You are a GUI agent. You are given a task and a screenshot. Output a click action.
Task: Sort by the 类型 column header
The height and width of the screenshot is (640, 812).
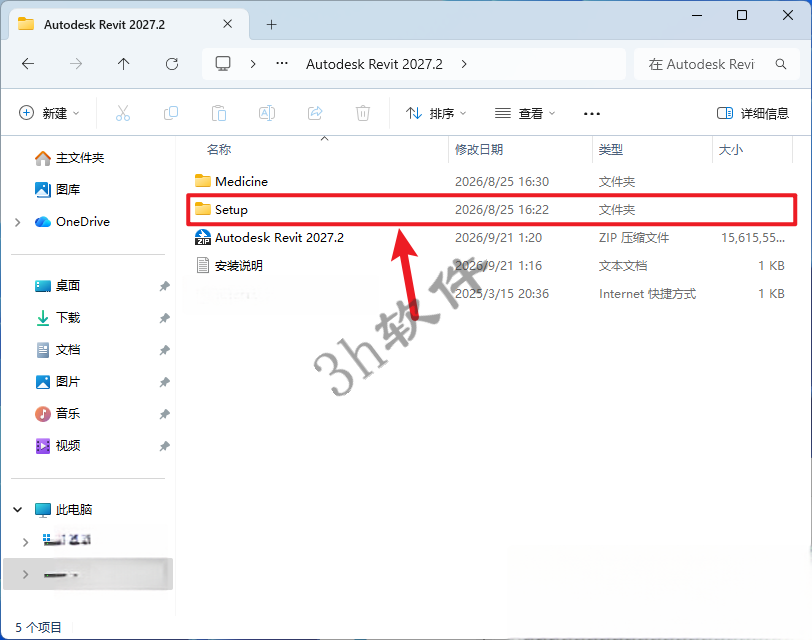click(611, 150)
